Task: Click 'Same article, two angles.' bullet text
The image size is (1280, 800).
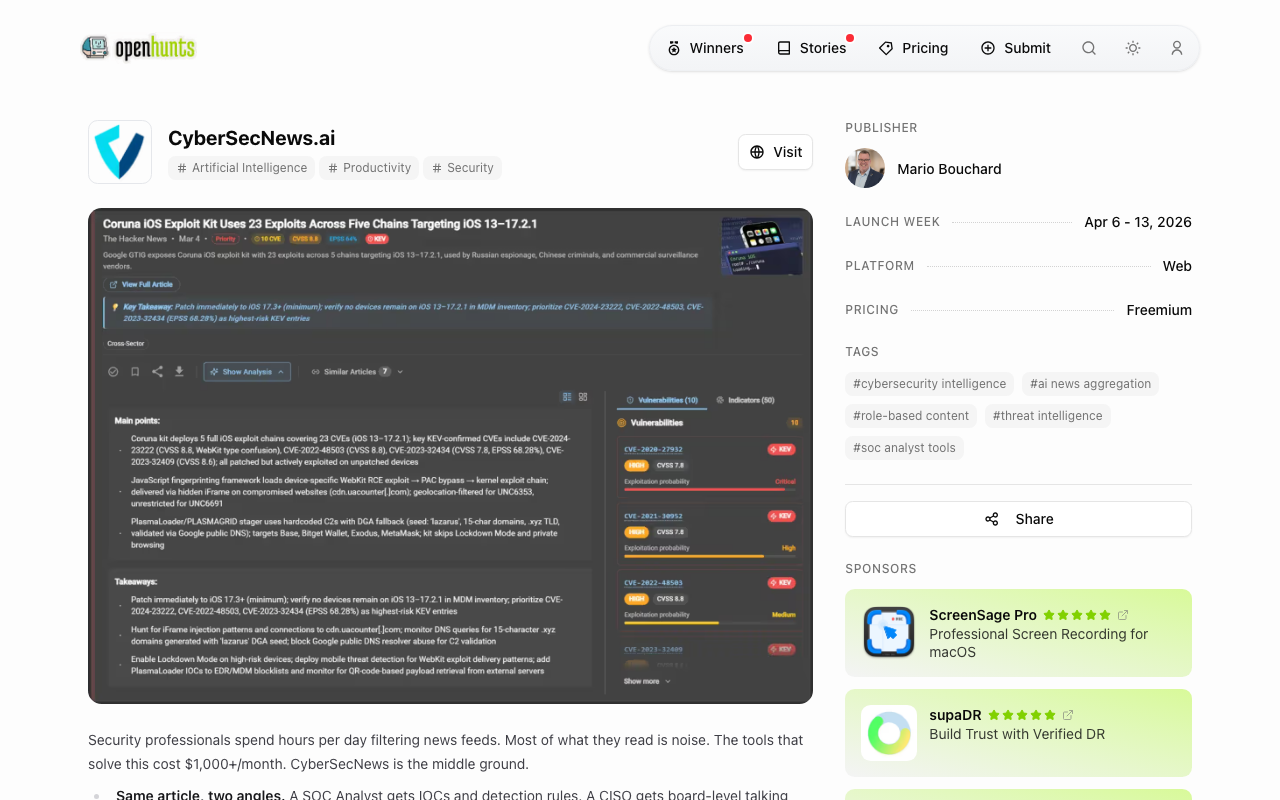Action: click(200, 795)
